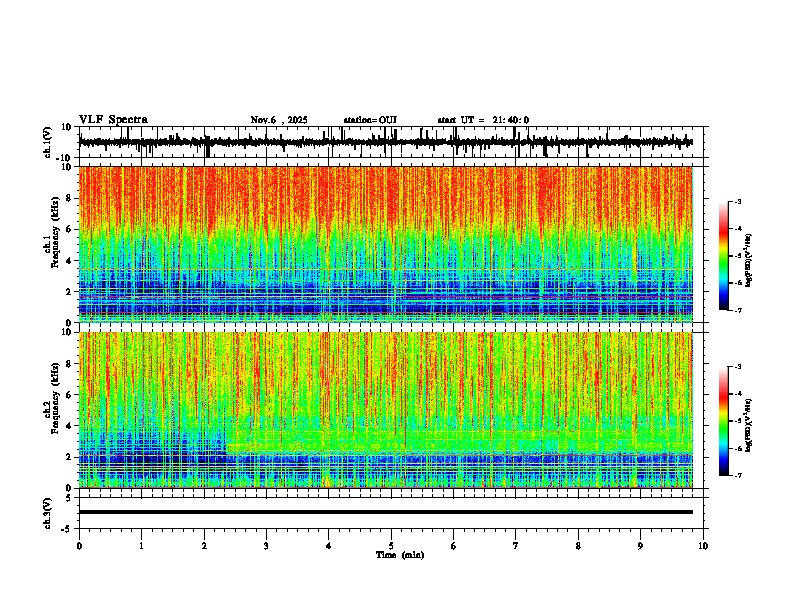Click ch.2 frequency axis tick "2"
The height and width of the screenshot is (612, 792).
click(69, 457)
